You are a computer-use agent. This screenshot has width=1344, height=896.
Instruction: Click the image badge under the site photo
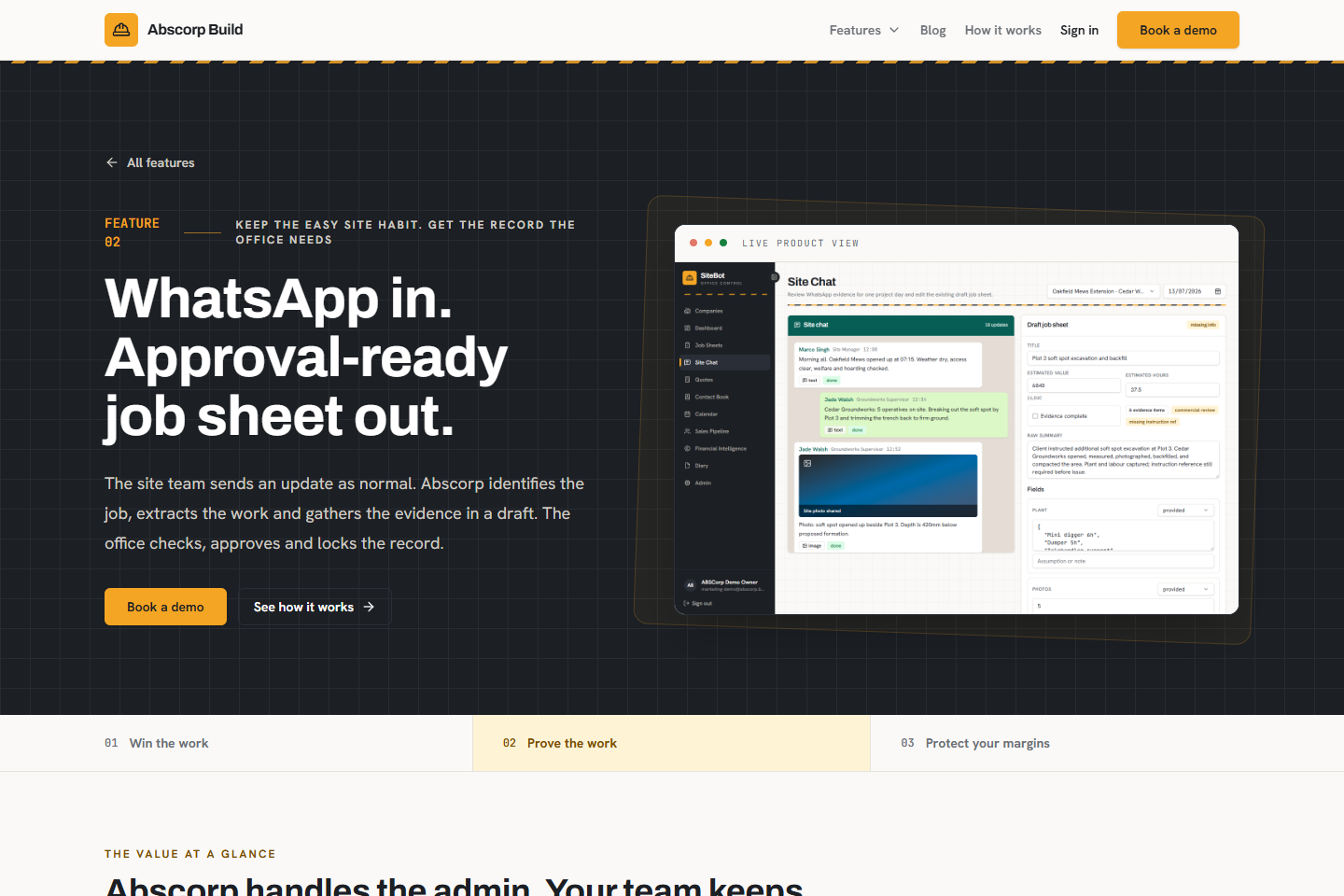(812, 545)
